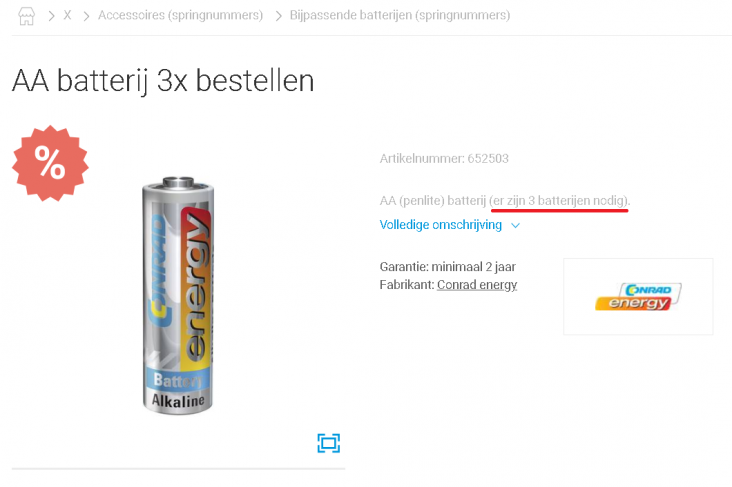The height and width of the screenshot is (487, 732).
Task: Go to Accessoires (springnummers) breadcrumb
Action: pos(180,15)
